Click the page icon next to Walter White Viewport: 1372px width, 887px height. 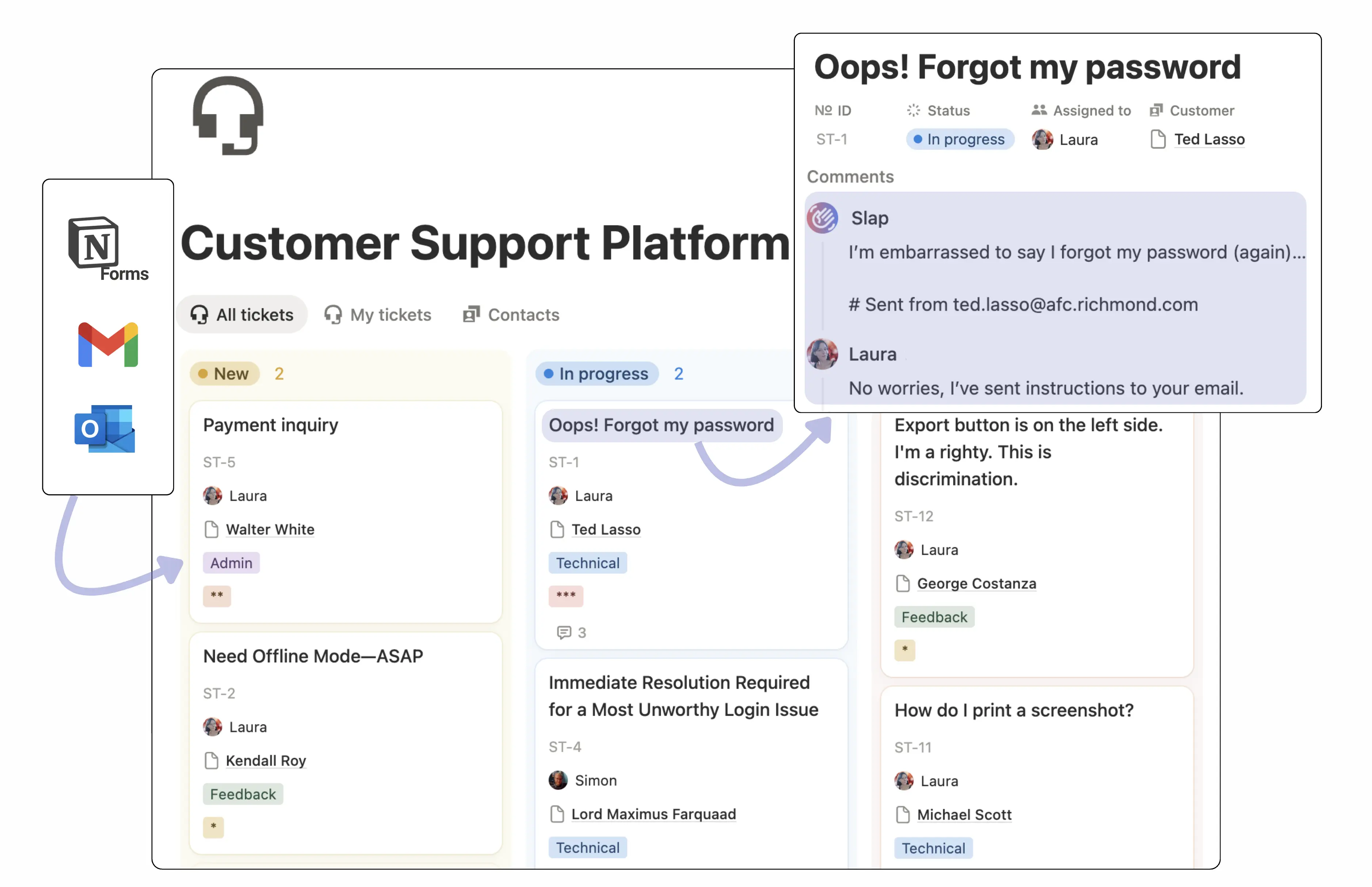(211, 529)
